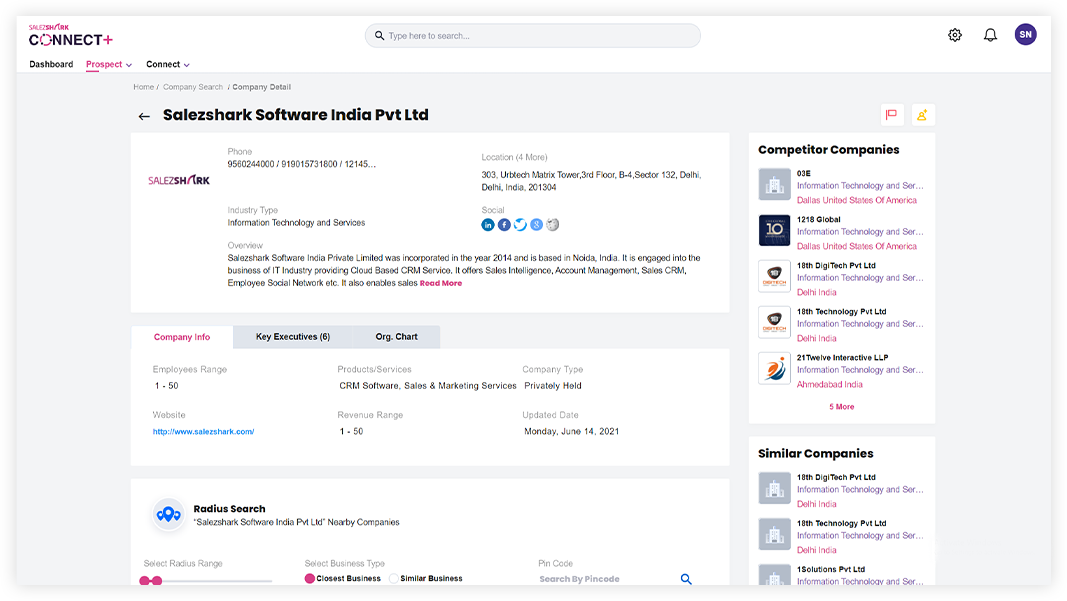Viewport: 1067px width, 601px height.
Task: Click the Salezshark company logo image
Action: 179,180
